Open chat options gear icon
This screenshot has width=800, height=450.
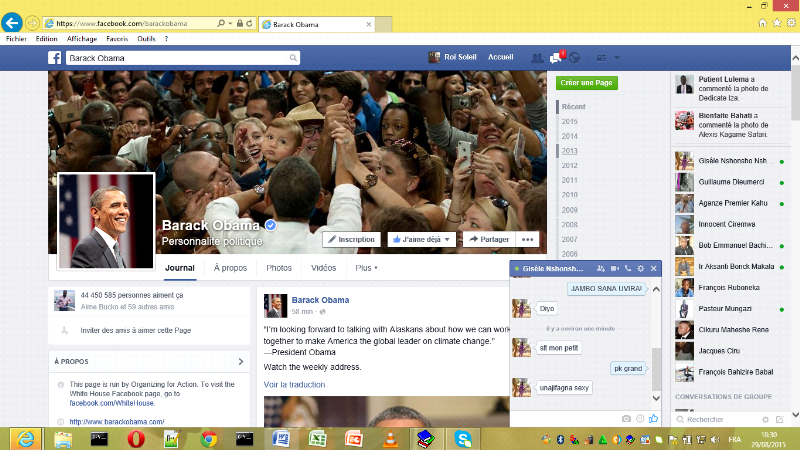tap(641, 269)
